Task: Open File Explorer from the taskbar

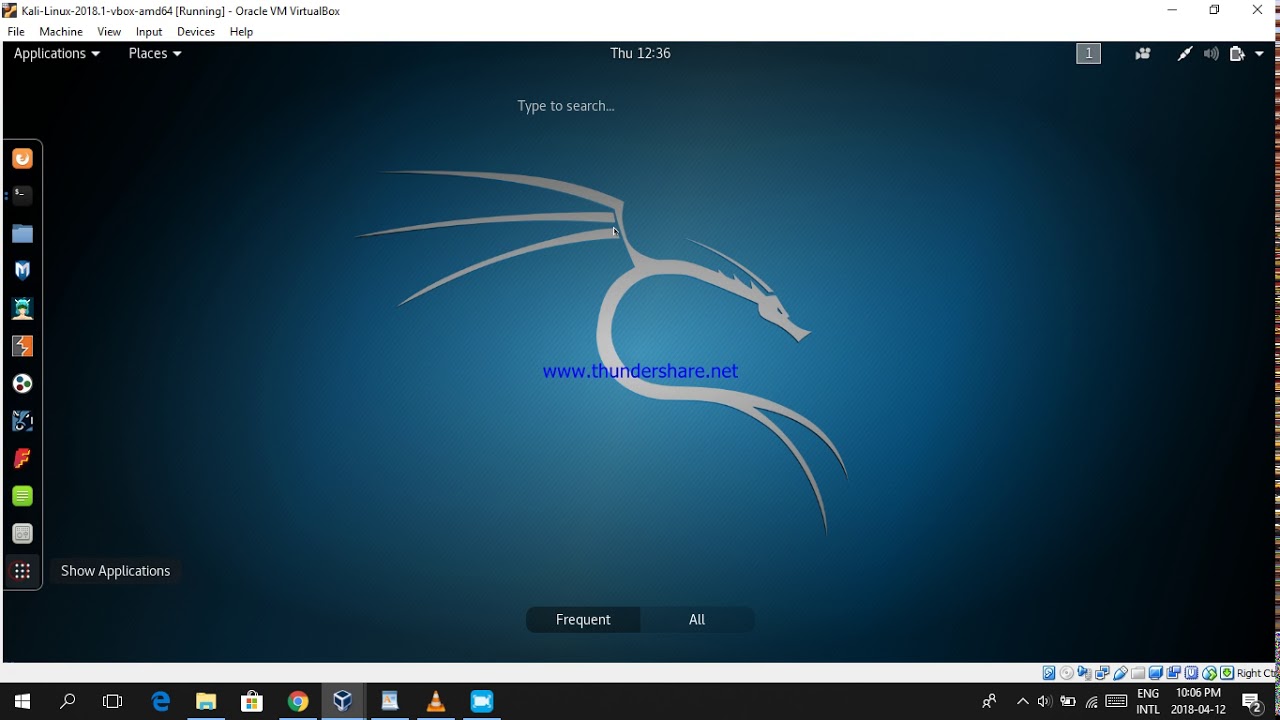Action: point(206,702)
